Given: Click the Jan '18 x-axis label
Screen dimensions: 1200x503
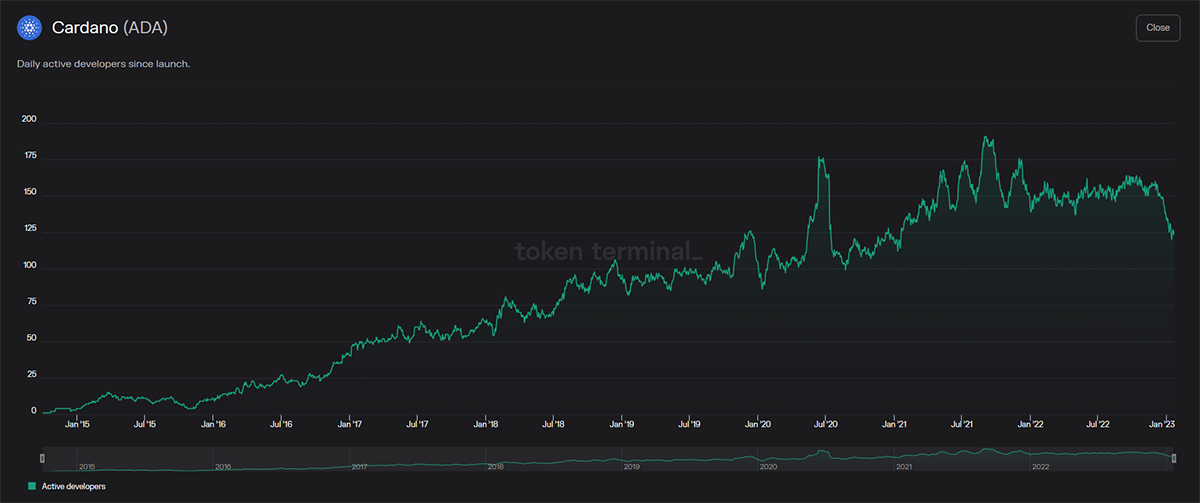Looking at the screenshot, I should 486,424.
